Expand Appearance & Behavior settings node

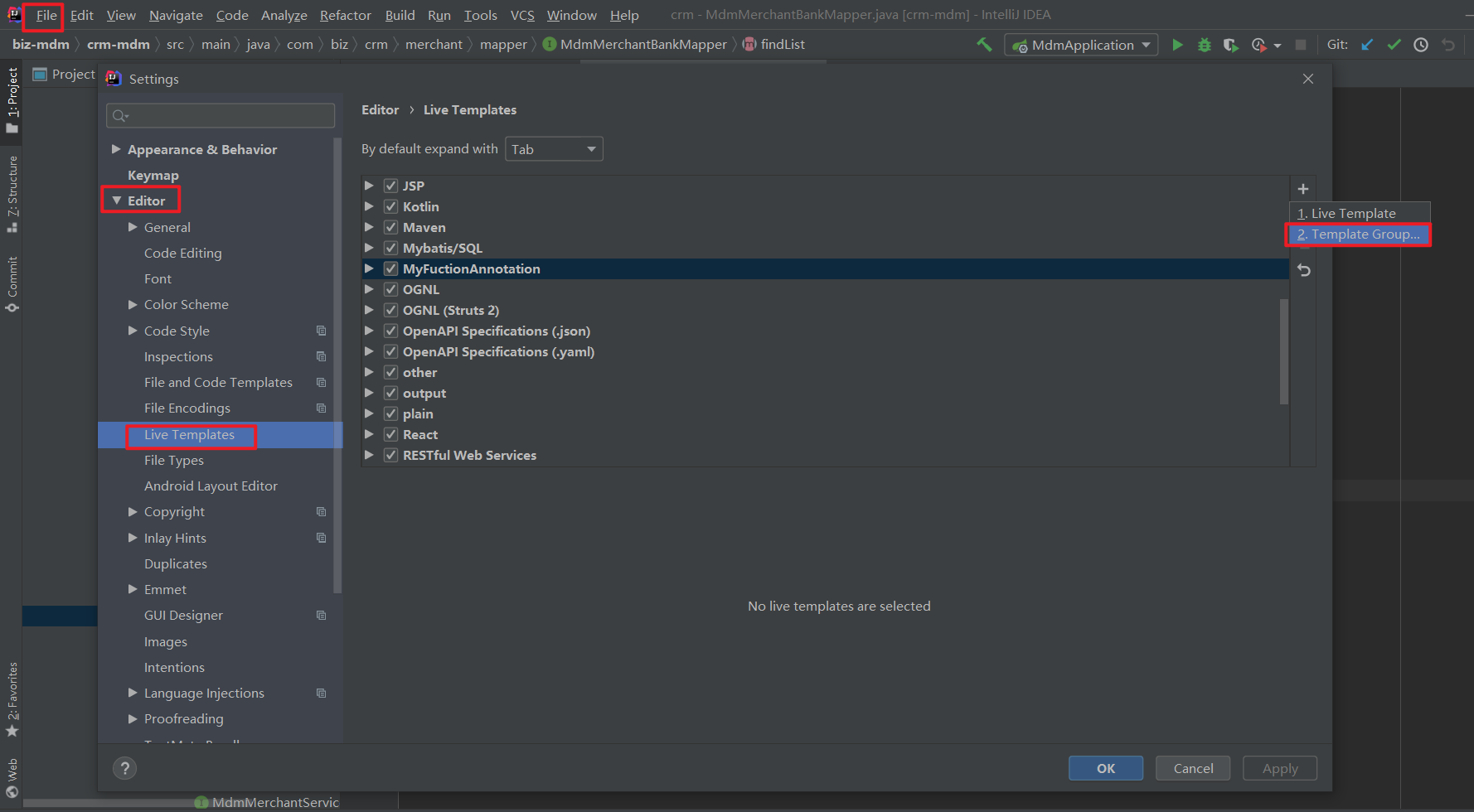tap(116, 149)
